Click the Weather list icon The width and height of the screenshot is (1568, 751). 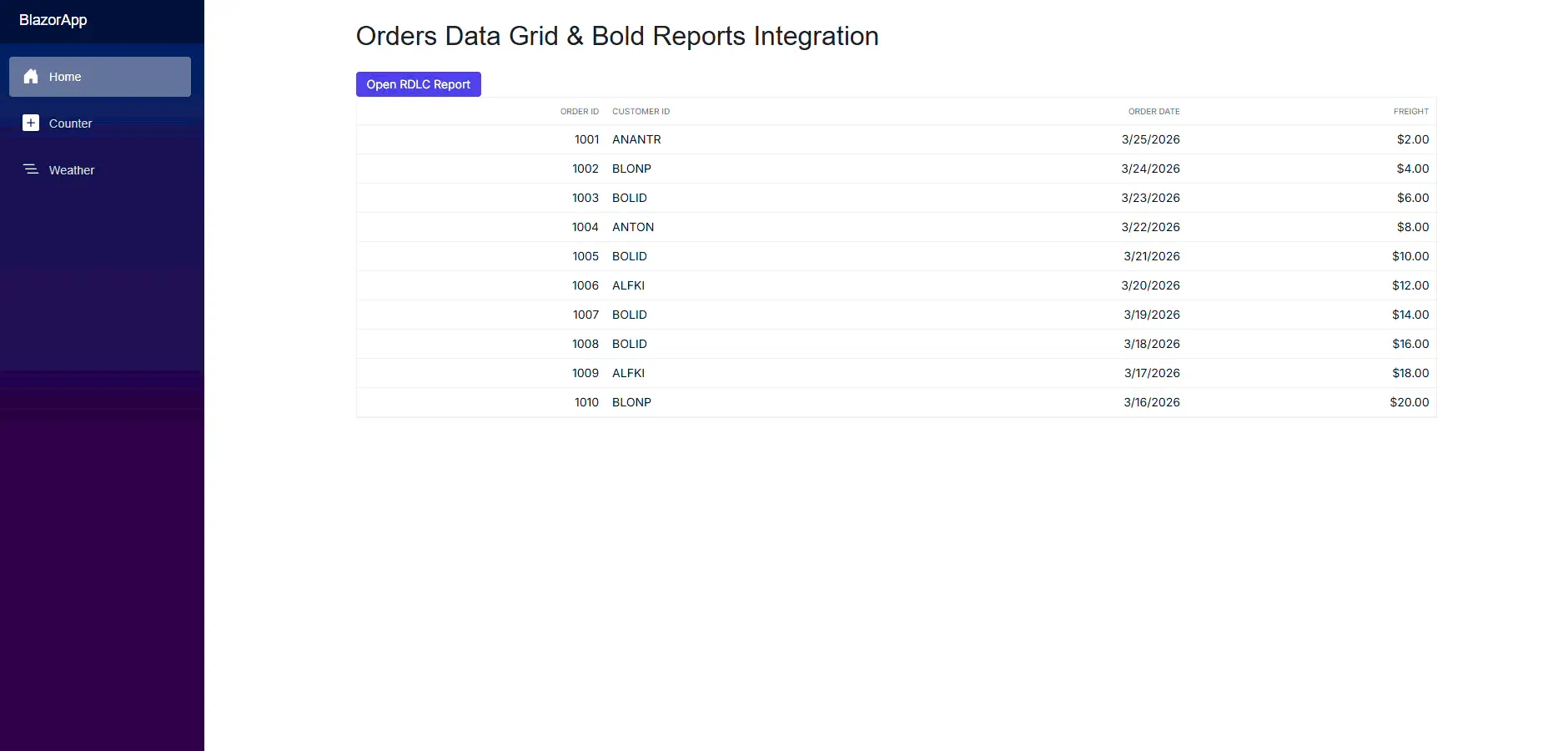[x=31, y=169]
